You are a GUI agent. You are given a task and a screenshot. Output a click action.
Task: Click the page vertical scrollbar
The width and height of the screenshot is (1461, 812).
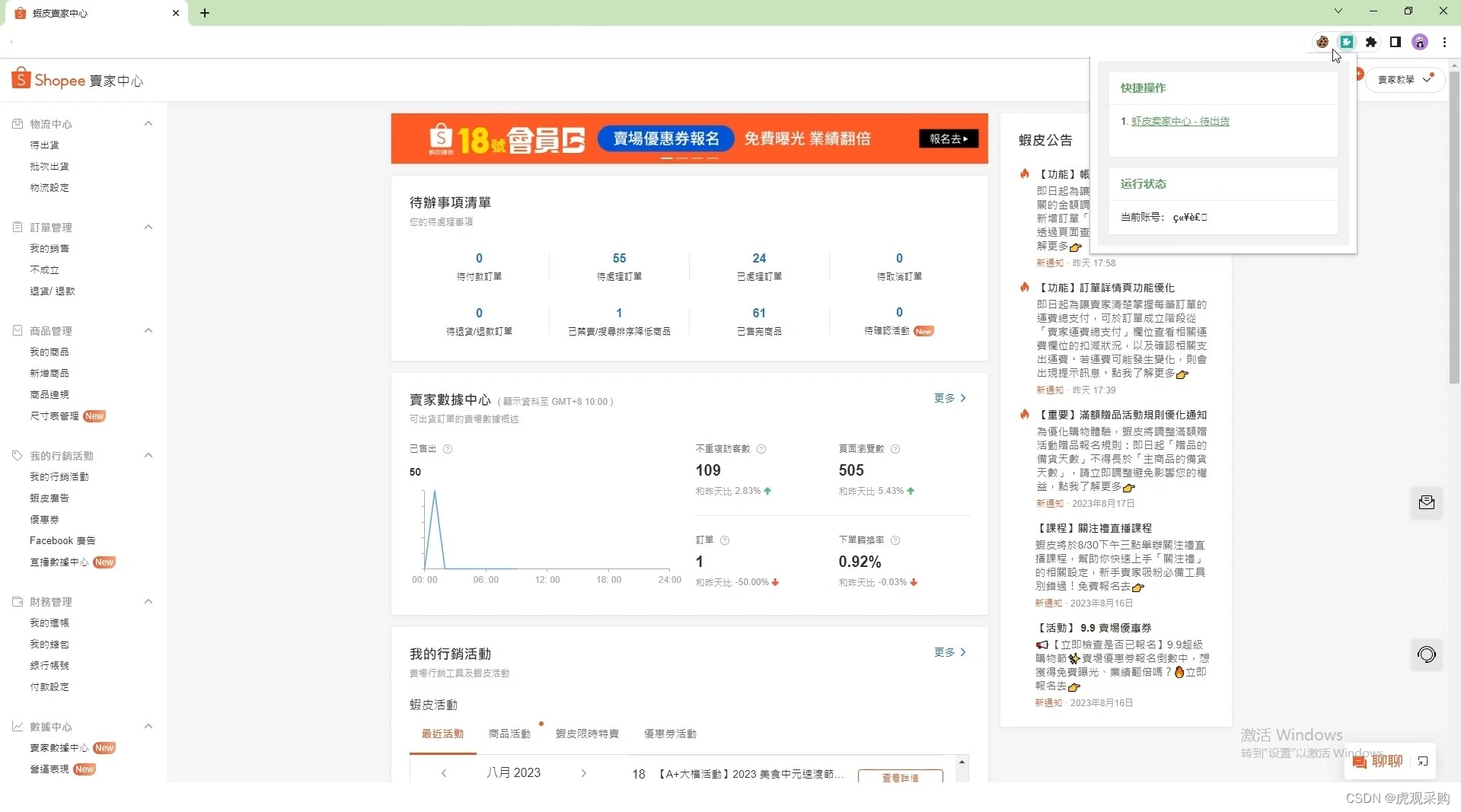point(1454,228)
